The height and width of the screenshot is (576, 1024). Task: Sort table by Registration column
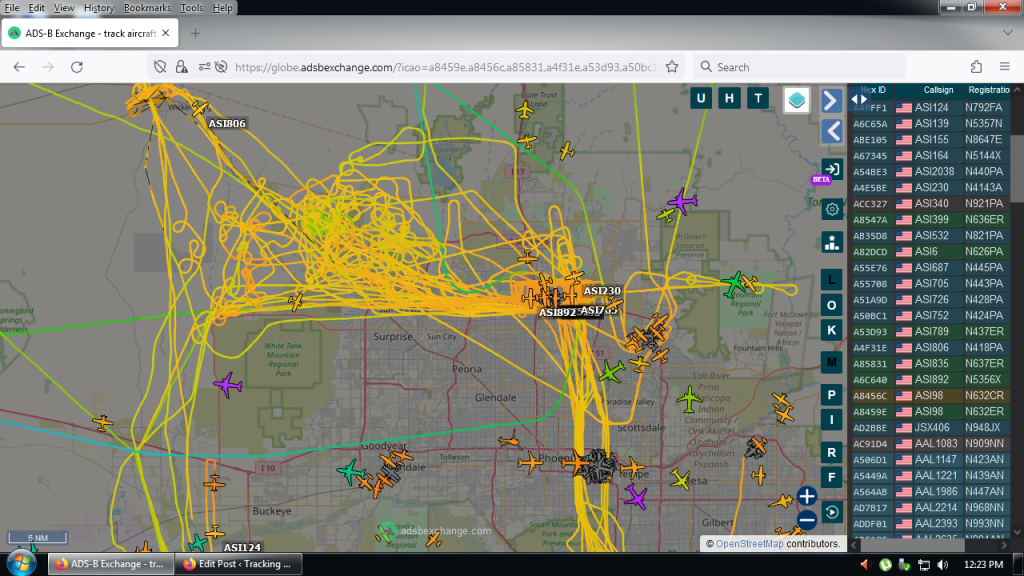[989, 90]
